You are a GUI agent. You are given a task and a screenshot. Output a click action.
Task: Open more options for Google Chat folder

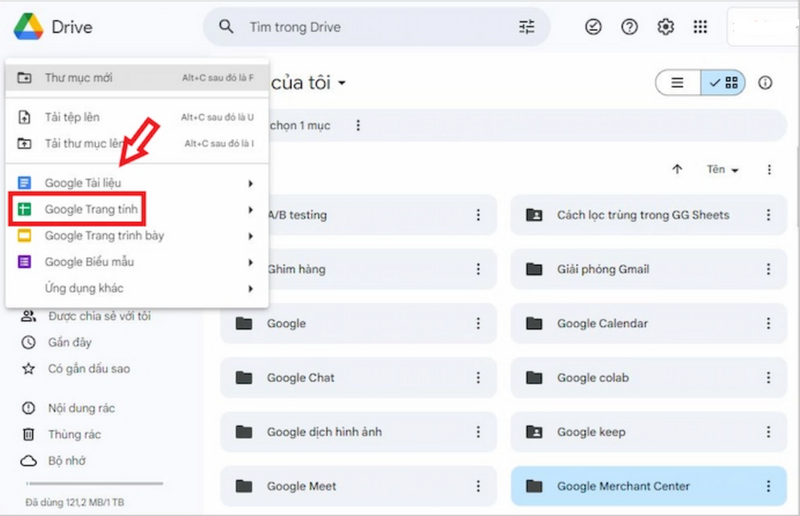coord(478,378)
